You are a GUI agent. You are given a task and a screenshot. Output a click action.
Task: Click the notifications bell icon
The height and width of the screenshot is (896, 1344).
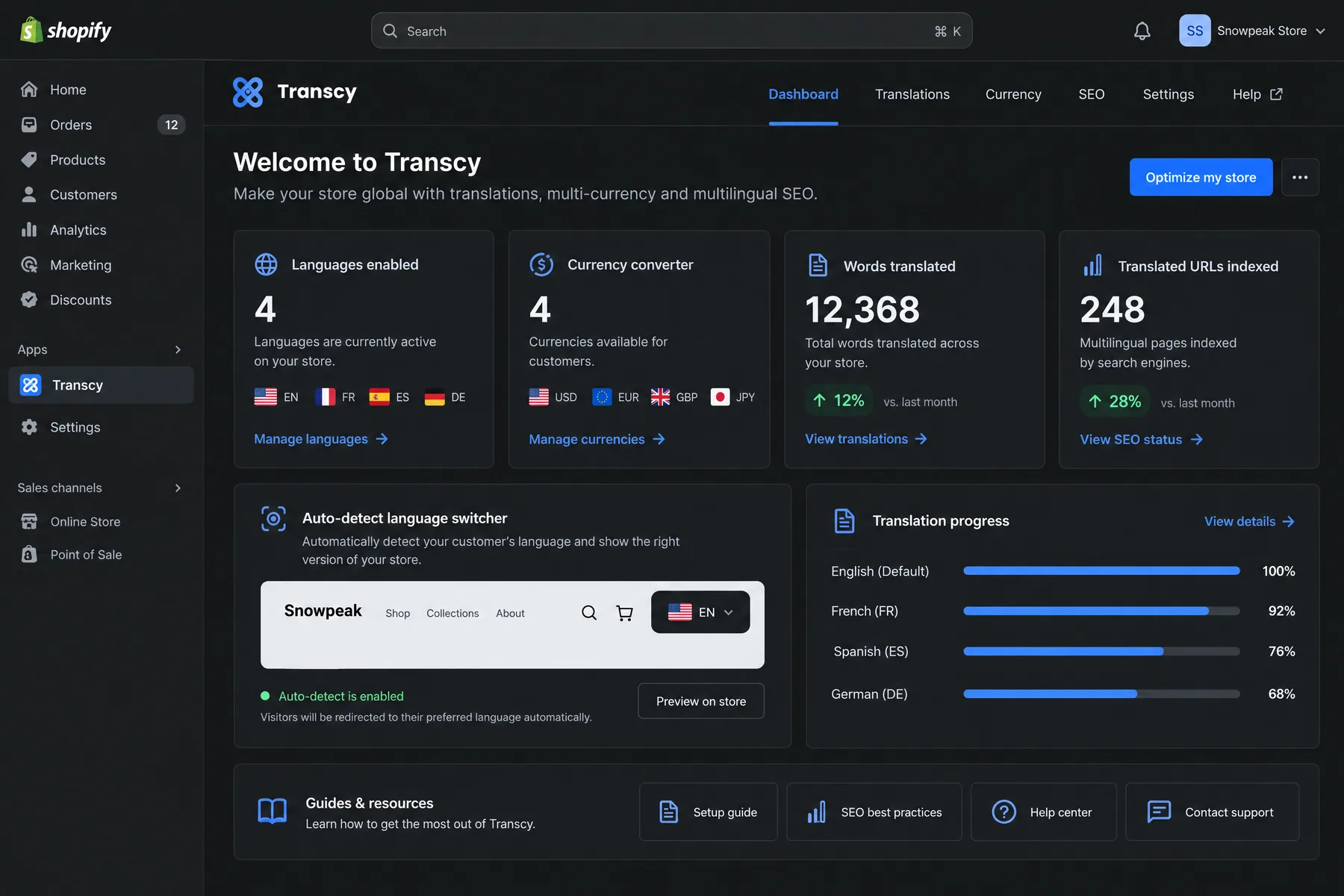[1142, 31]
